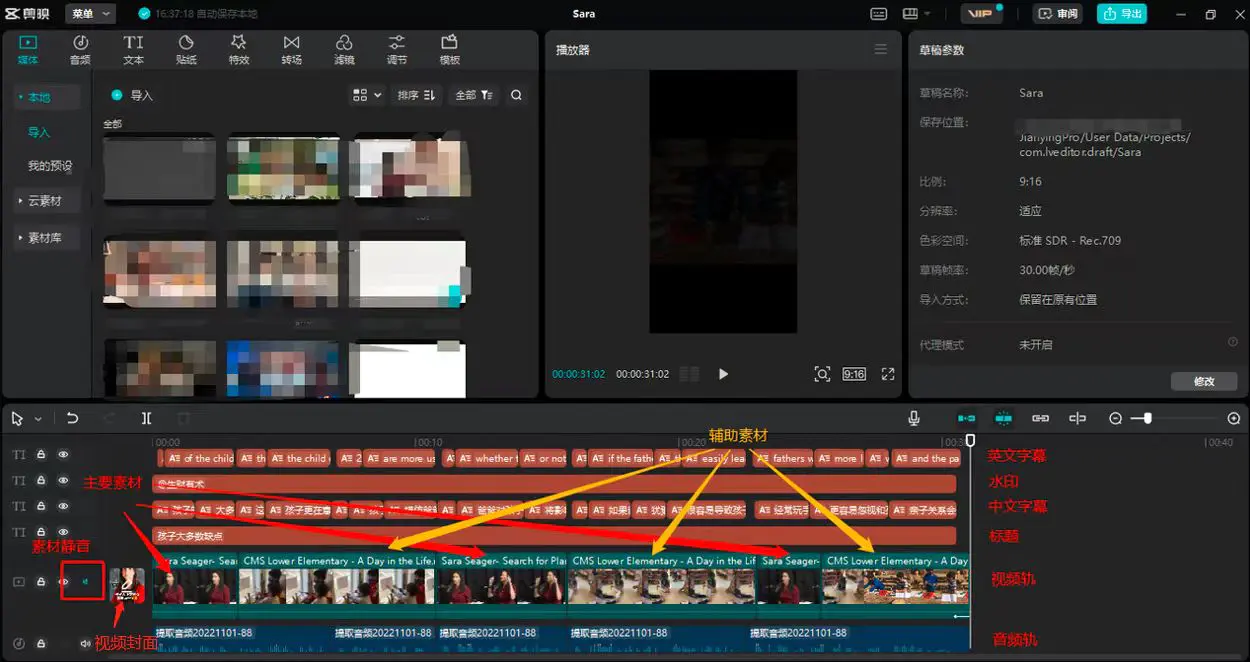This screenshot has width=1250, height=662.
Task: Toggle lock on the main video track
Action: [x=42, y=581]
